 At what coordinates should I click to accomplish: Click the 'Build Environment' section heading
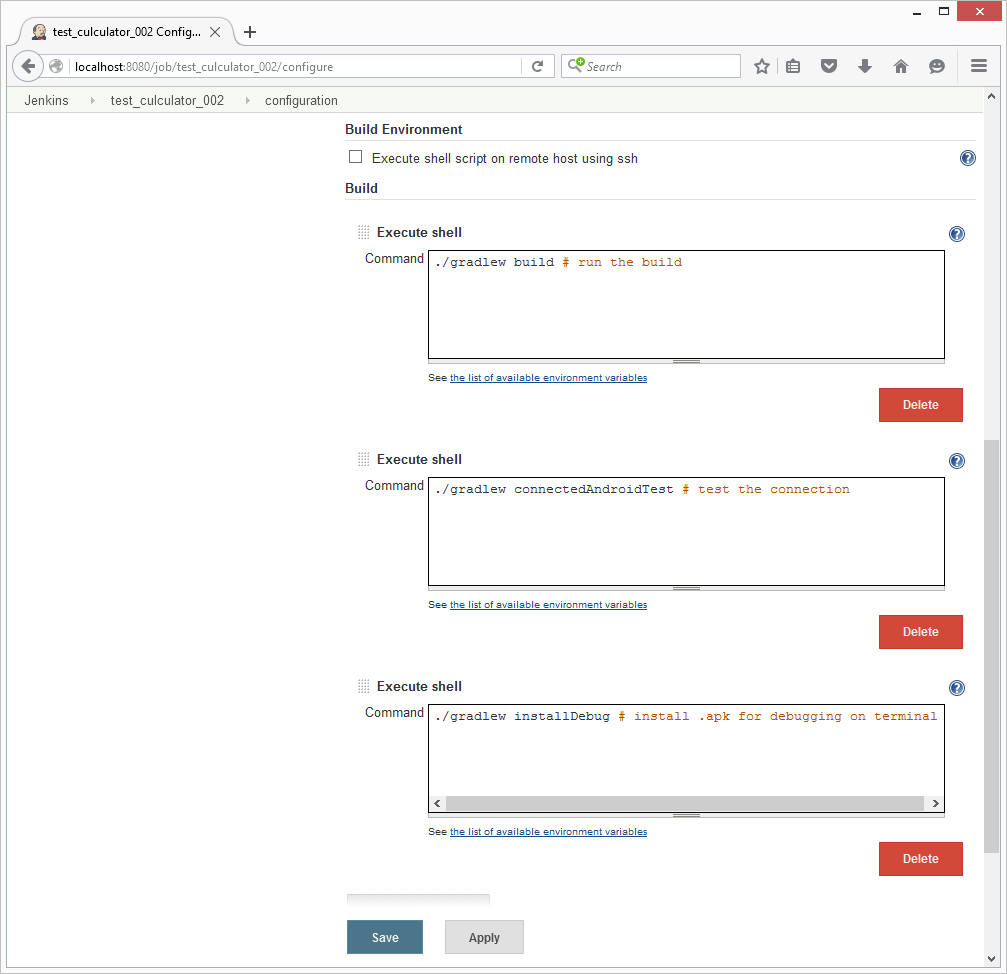(403, 130)
